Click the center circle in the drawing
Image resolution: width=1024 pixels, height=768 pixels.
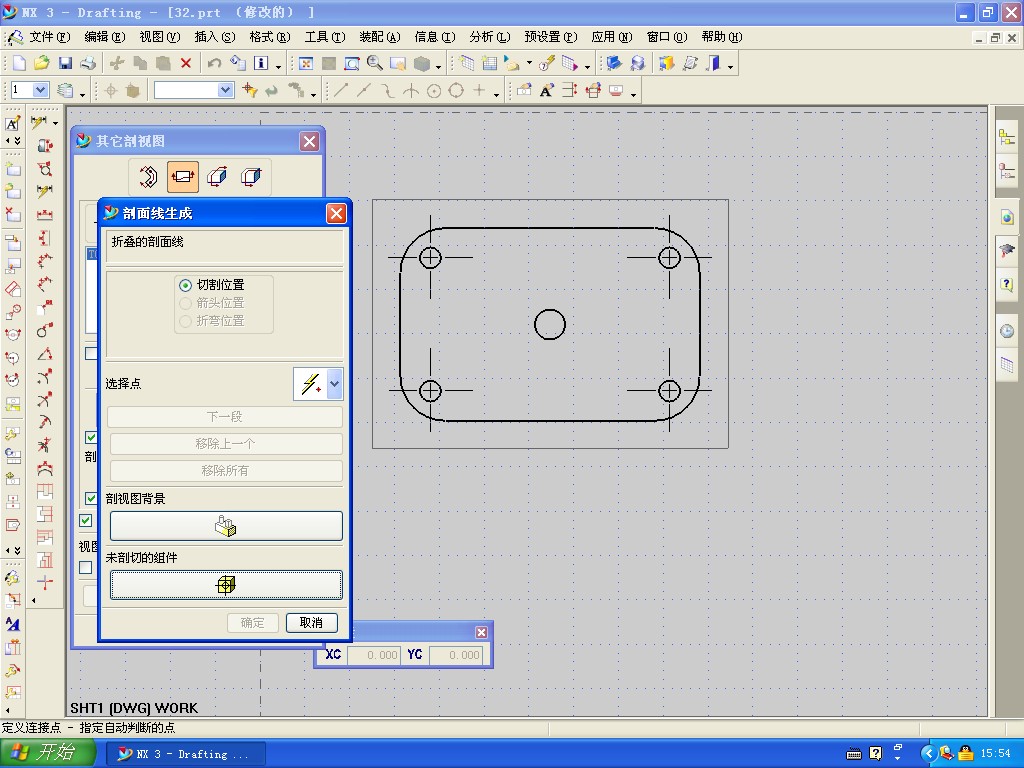(550, 324)
